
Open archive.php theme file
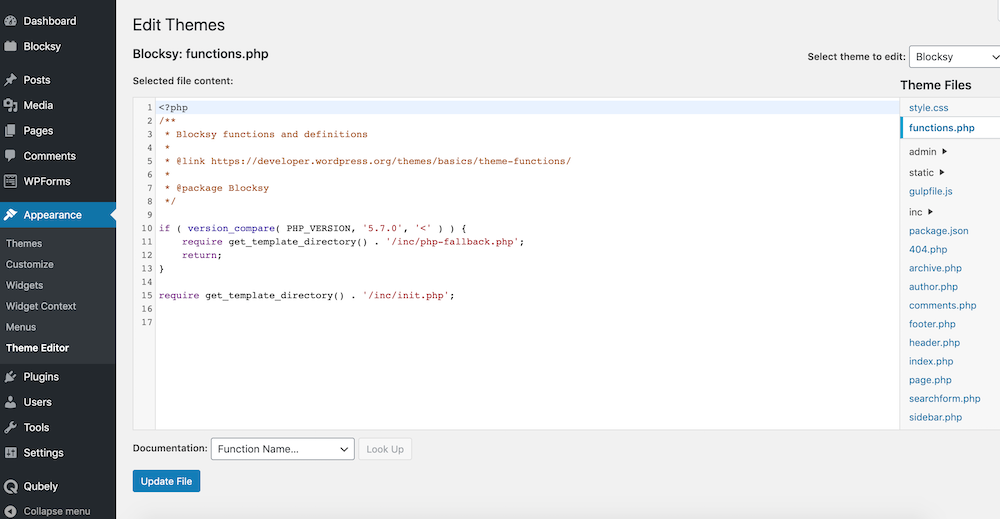[935, 268]
